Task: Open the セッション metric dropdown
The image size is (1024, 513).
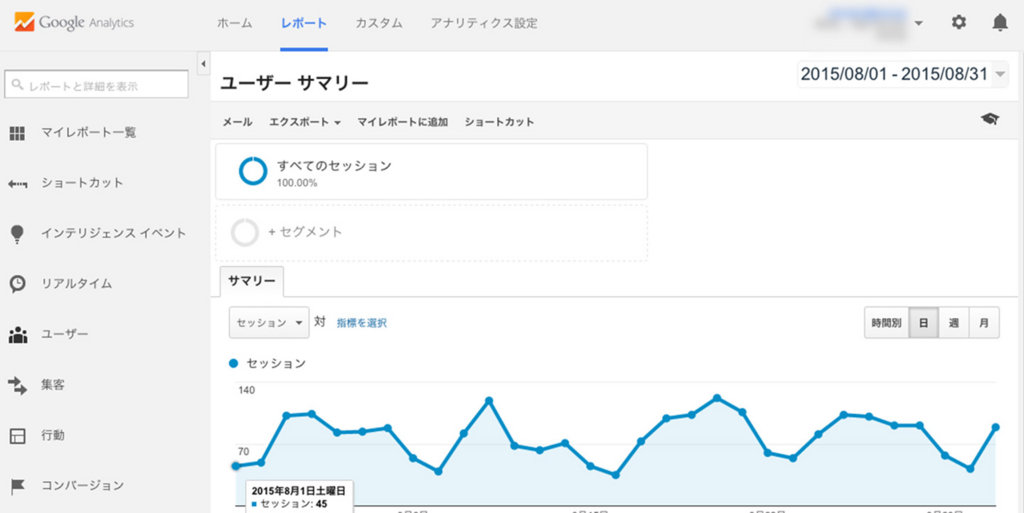Action: click(269, 322)
